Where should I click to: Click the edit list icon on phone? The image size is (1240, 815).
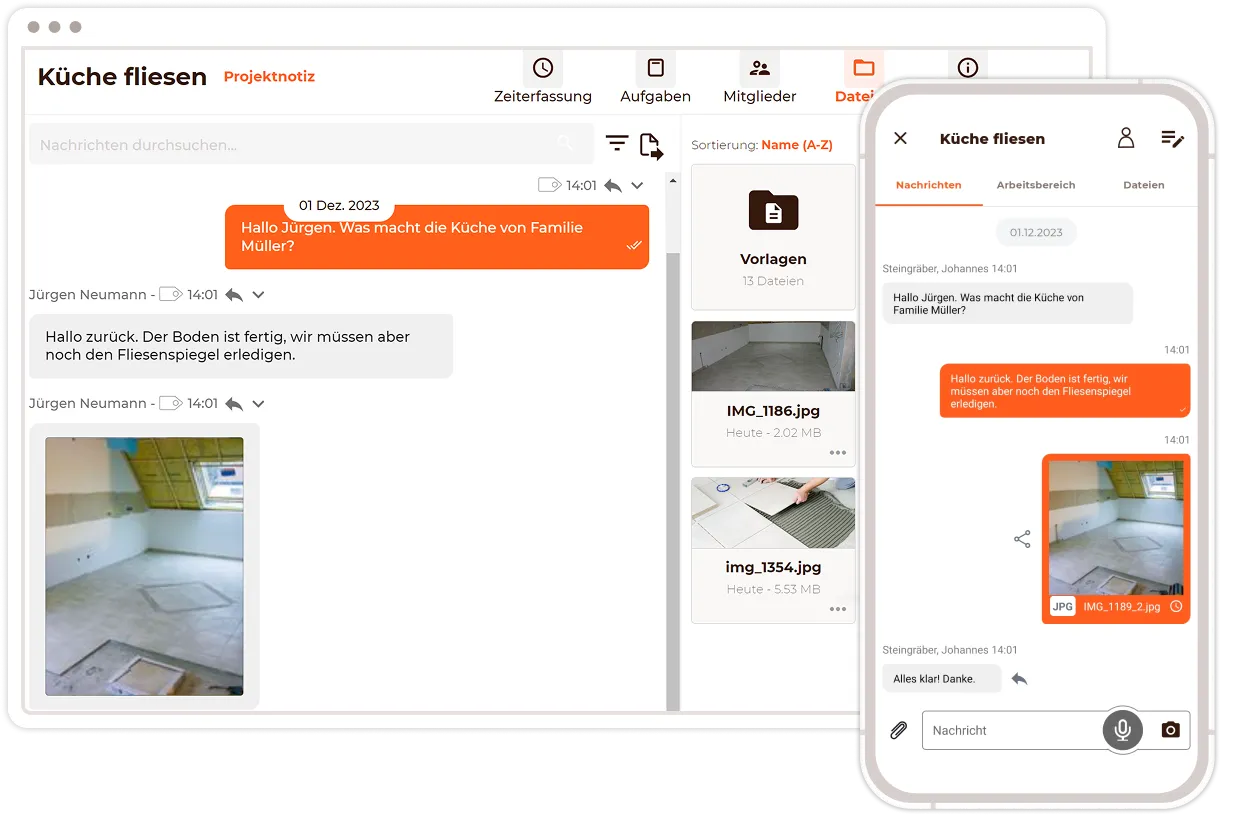click(x=1172, y=139)
